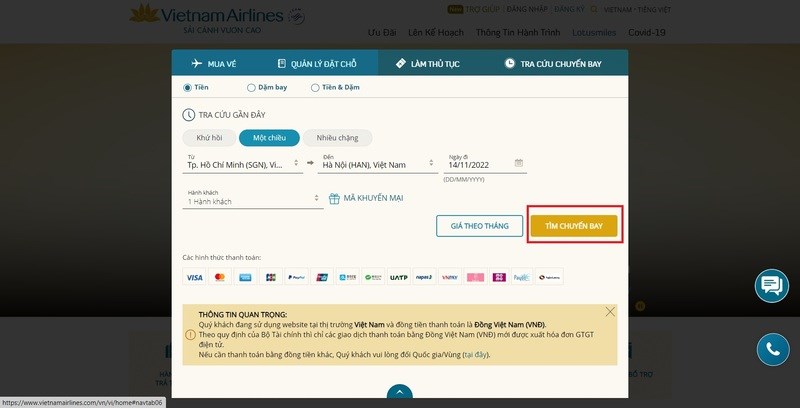Open Vietnam - Tiếng Việt language selector

(x=637, y=9)
